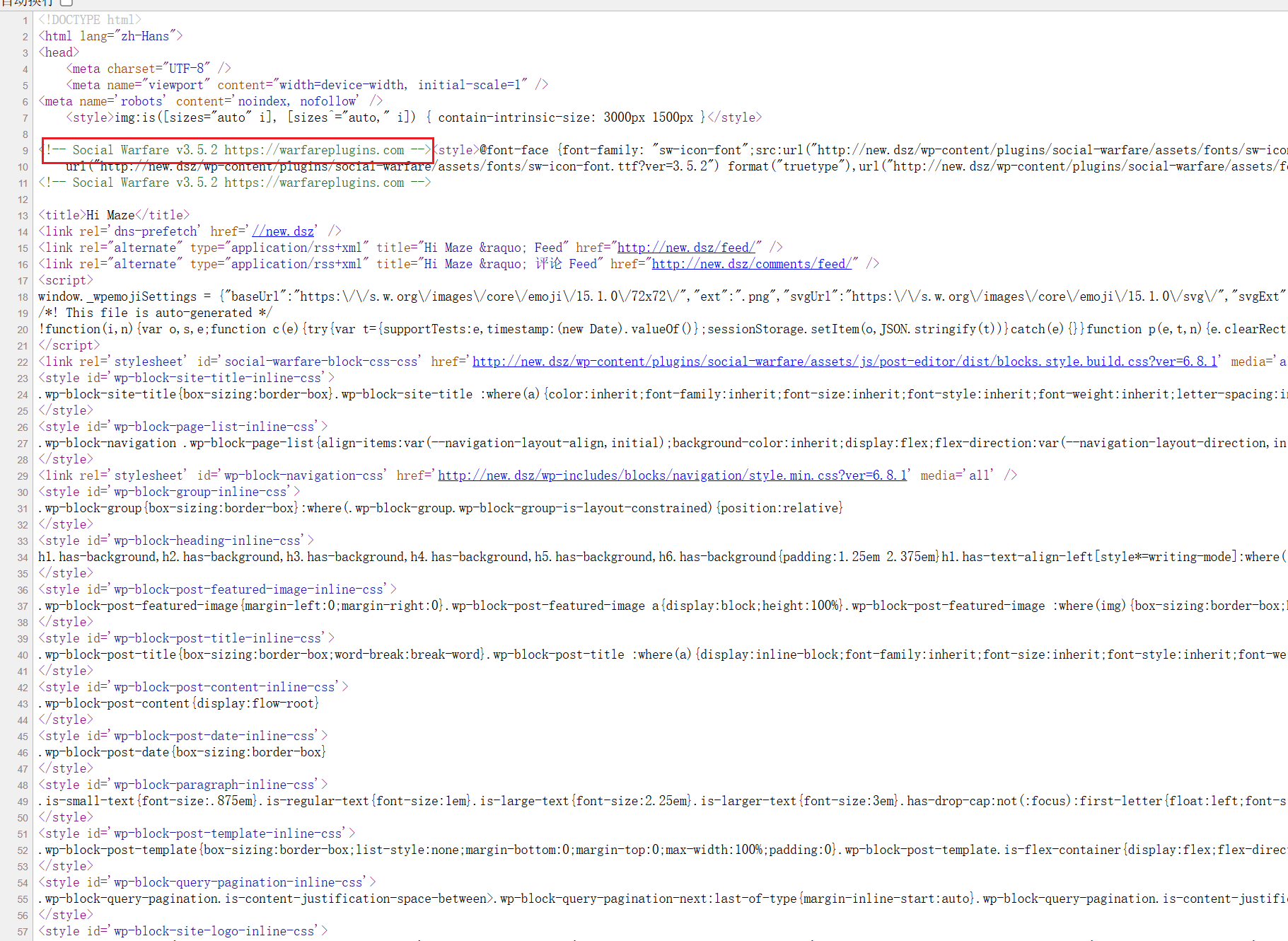This screenshot has height=941, width=1288.
Task: Click the display:flow-root CSS line
Action: click(179, 703)
